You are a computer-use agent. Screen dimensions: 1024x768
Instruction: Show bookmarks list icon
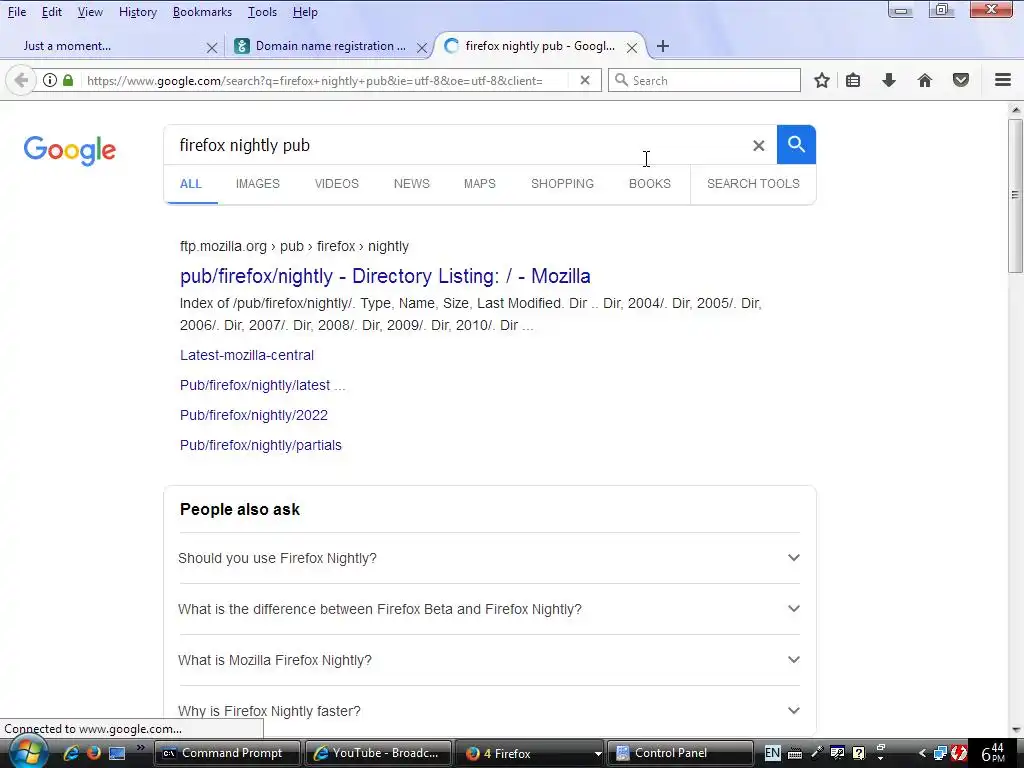click(x=853, y=80)
